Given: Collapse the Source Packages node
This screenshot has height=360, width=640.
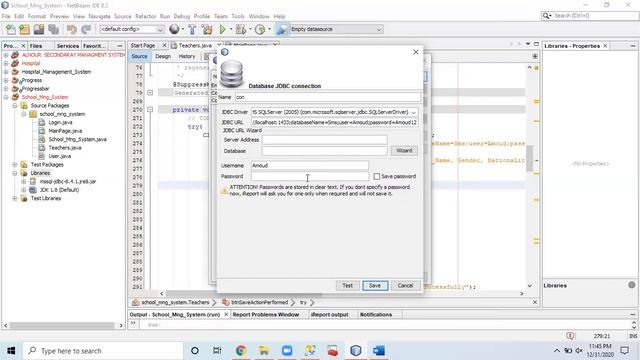Looking at the screenshot, I should (15, 106).
